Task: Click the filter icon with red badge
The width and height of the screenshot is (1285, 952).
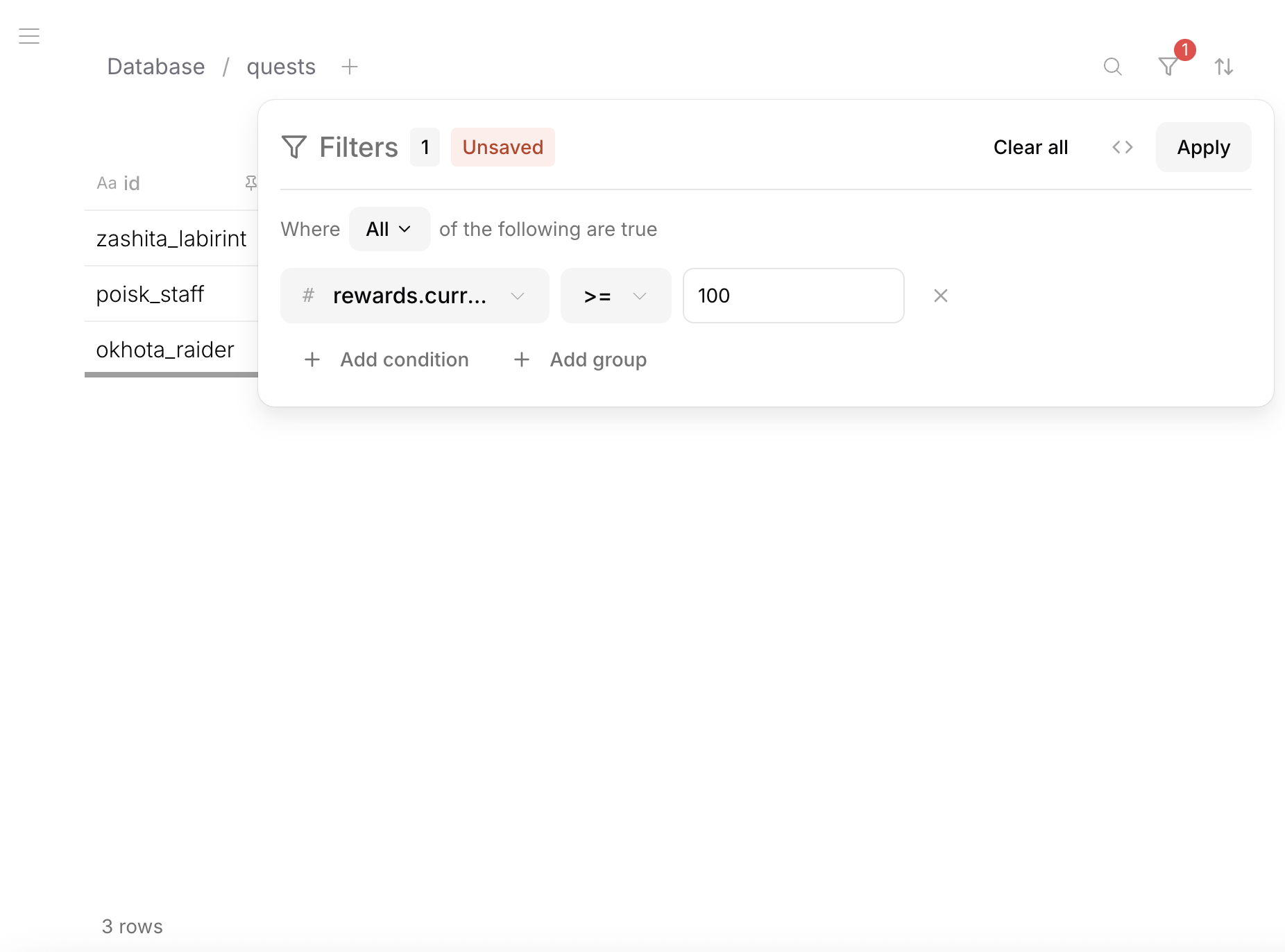Action: point(1168,67)
